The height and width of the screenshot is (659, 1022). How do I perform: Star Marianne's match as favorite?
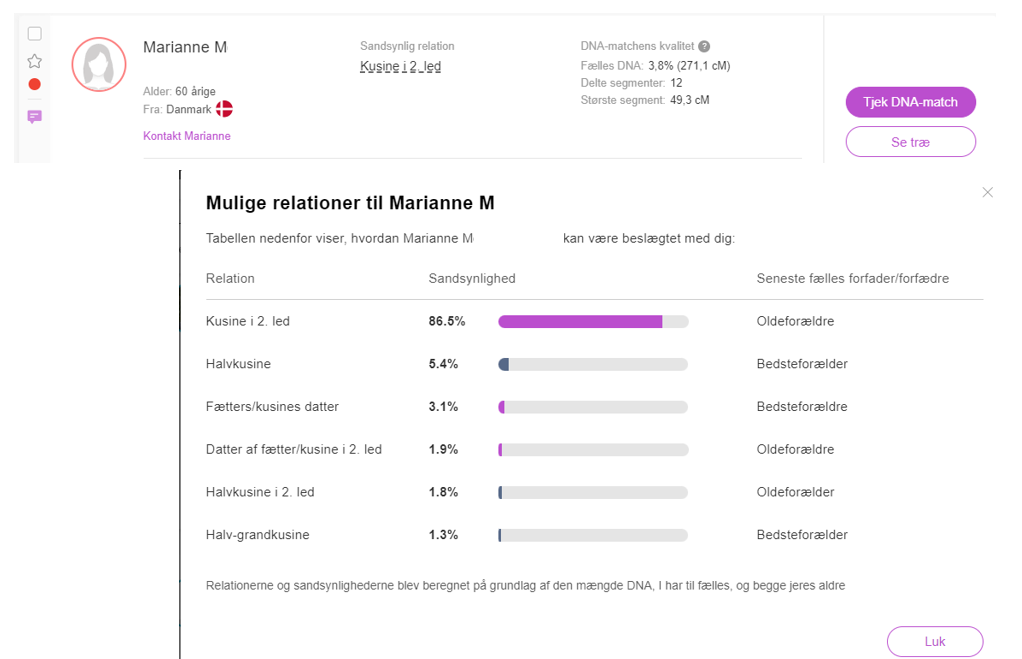pyautogui.click(x=34, y=61)
